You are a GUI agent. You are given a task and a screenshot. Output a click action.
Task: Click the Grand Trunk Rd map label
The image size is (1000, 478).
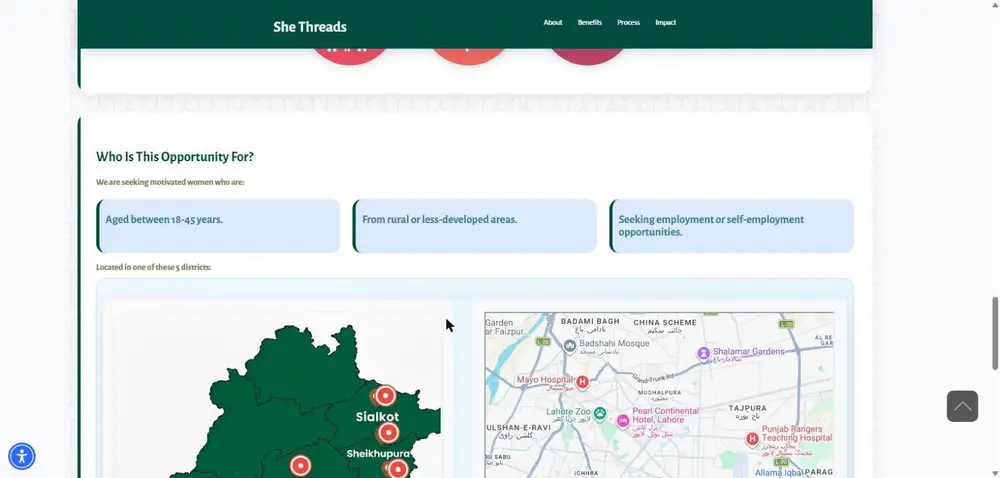[x=651, y=378]
